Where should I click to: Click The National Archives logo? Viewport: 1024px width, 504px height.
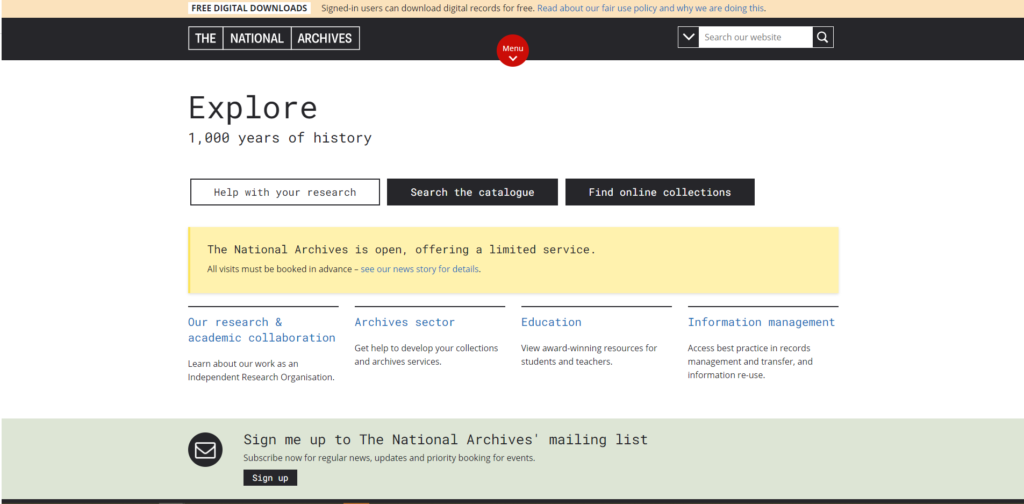(274, 38)
